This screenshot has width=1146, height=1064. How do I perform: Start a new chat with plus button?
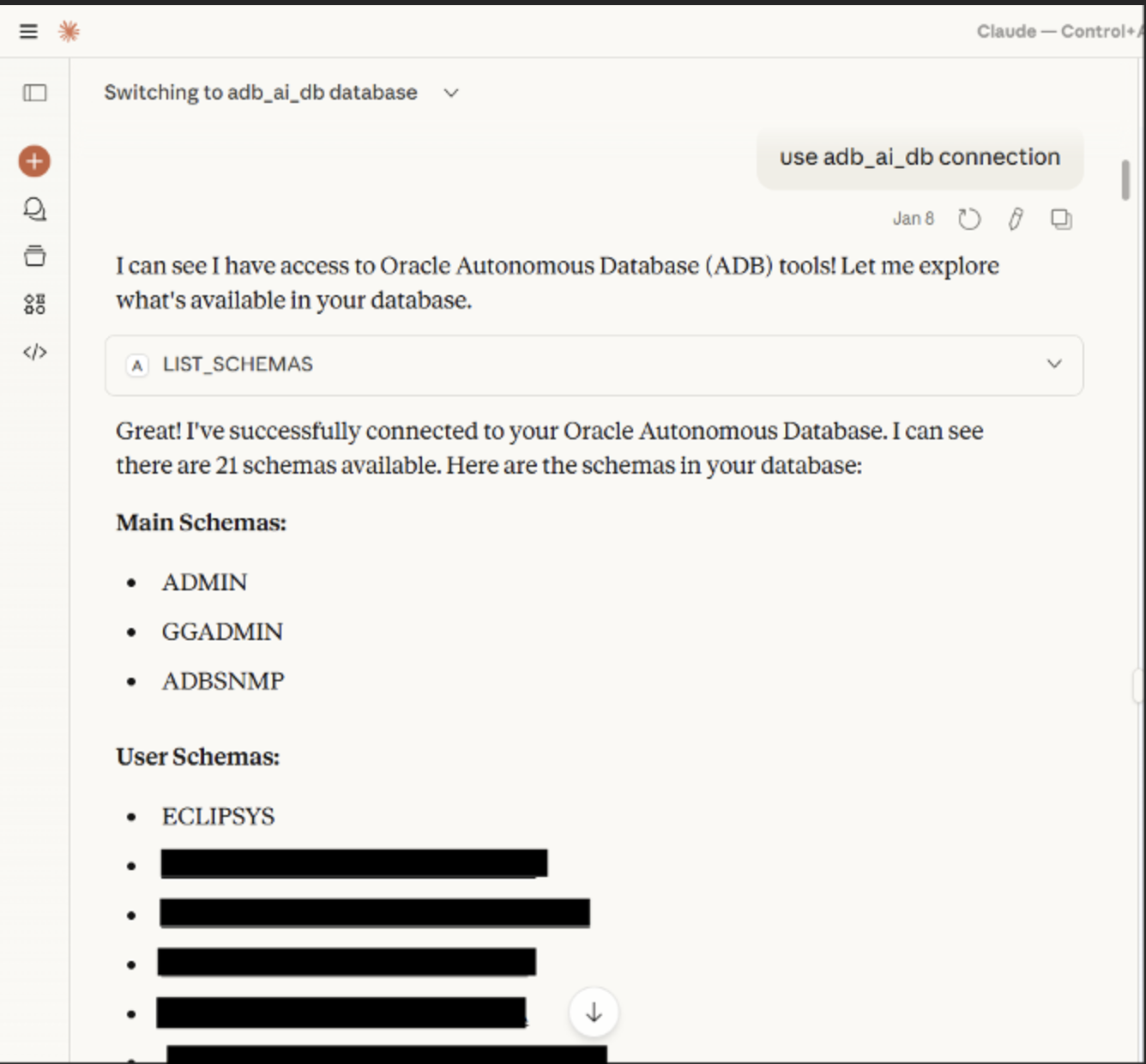pyautogui.click(x=34, y=161)
